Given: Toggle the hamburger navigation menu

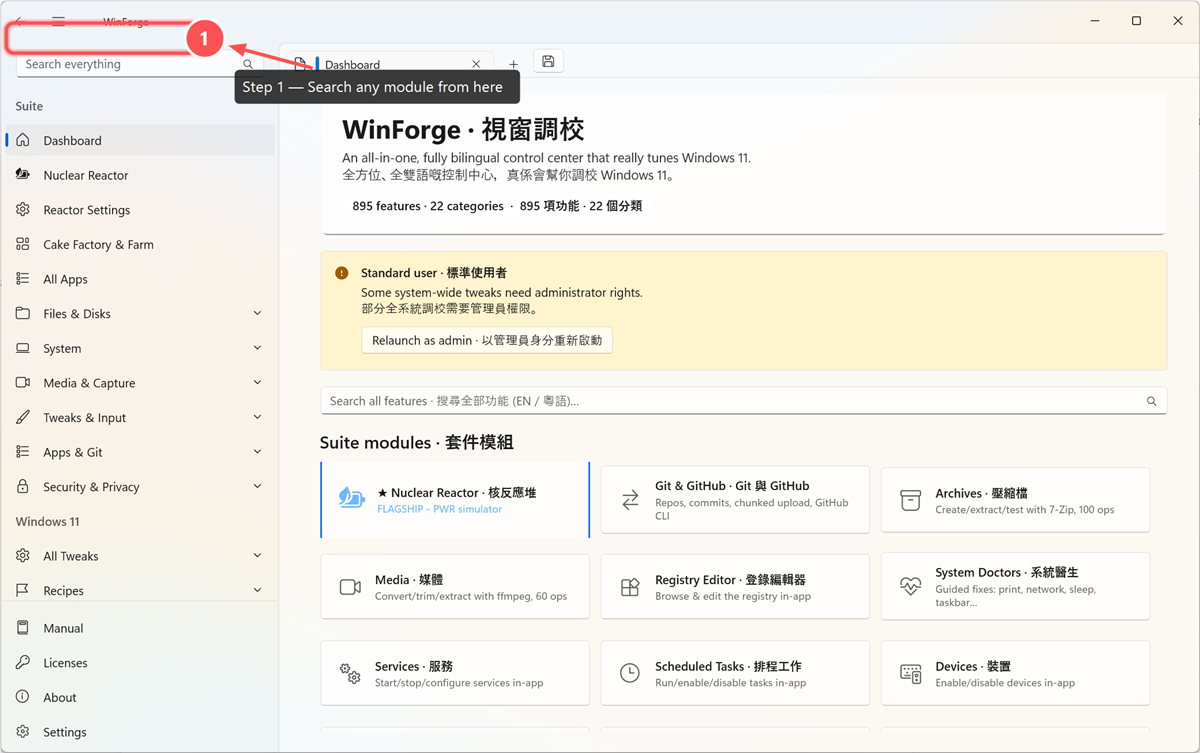Looking at the screenshot, I should click(x=59, y=21).
